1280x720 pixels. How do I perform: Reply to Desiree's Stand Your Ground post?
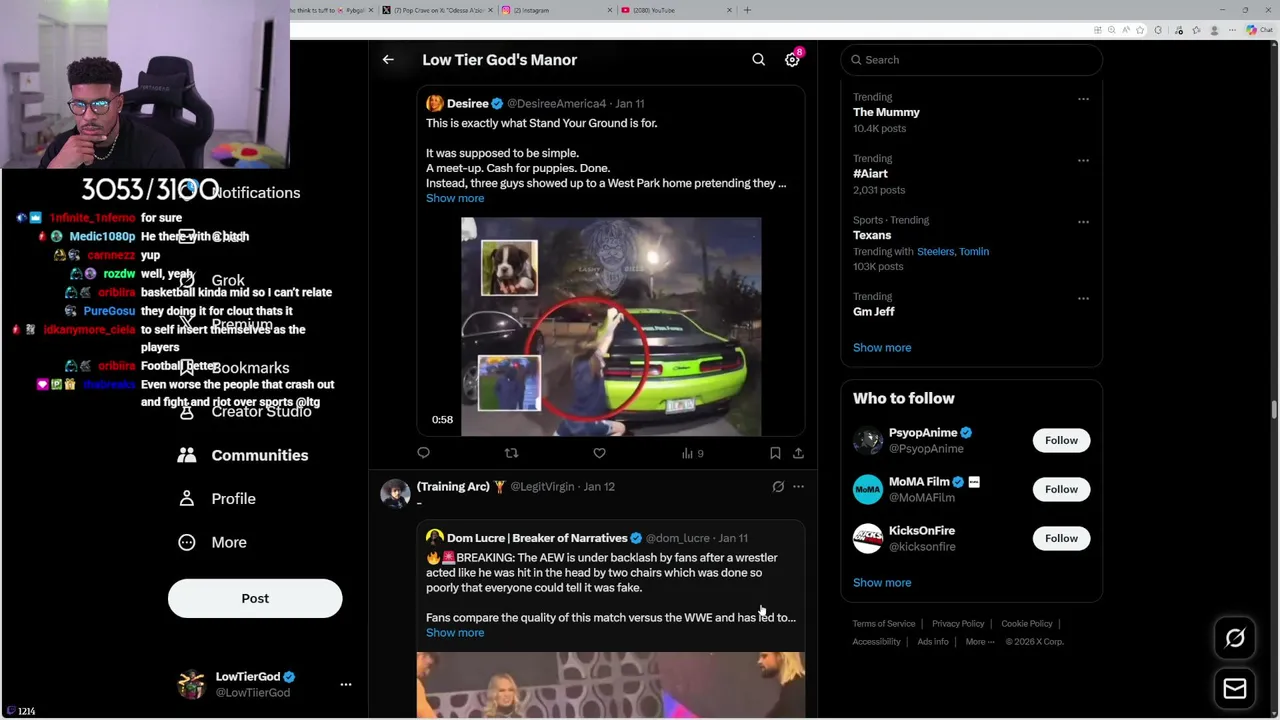tap(423, 453)
